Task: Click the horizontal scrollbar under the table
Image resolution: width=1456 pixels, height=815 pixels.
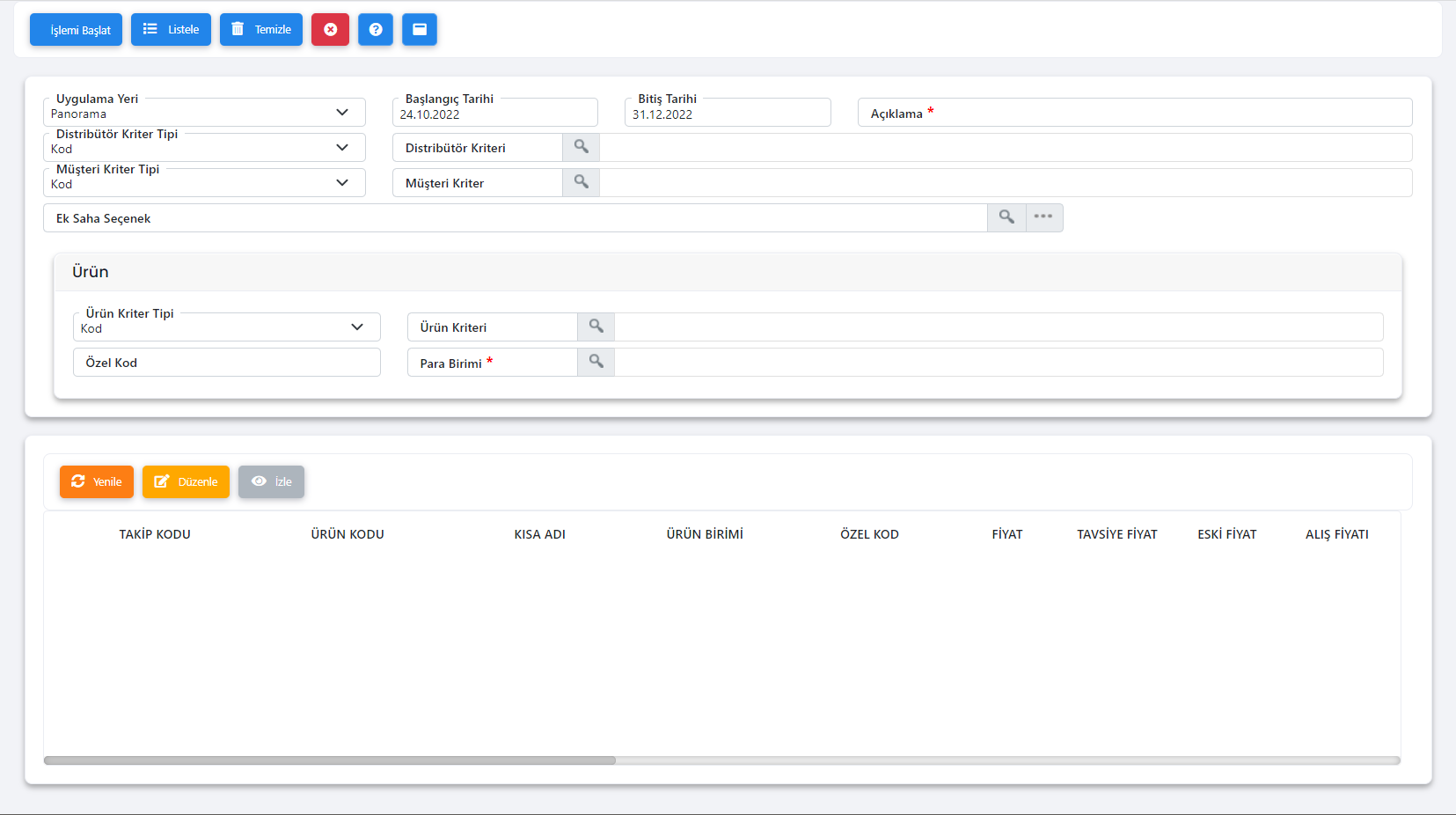Action: coord(330,760)
